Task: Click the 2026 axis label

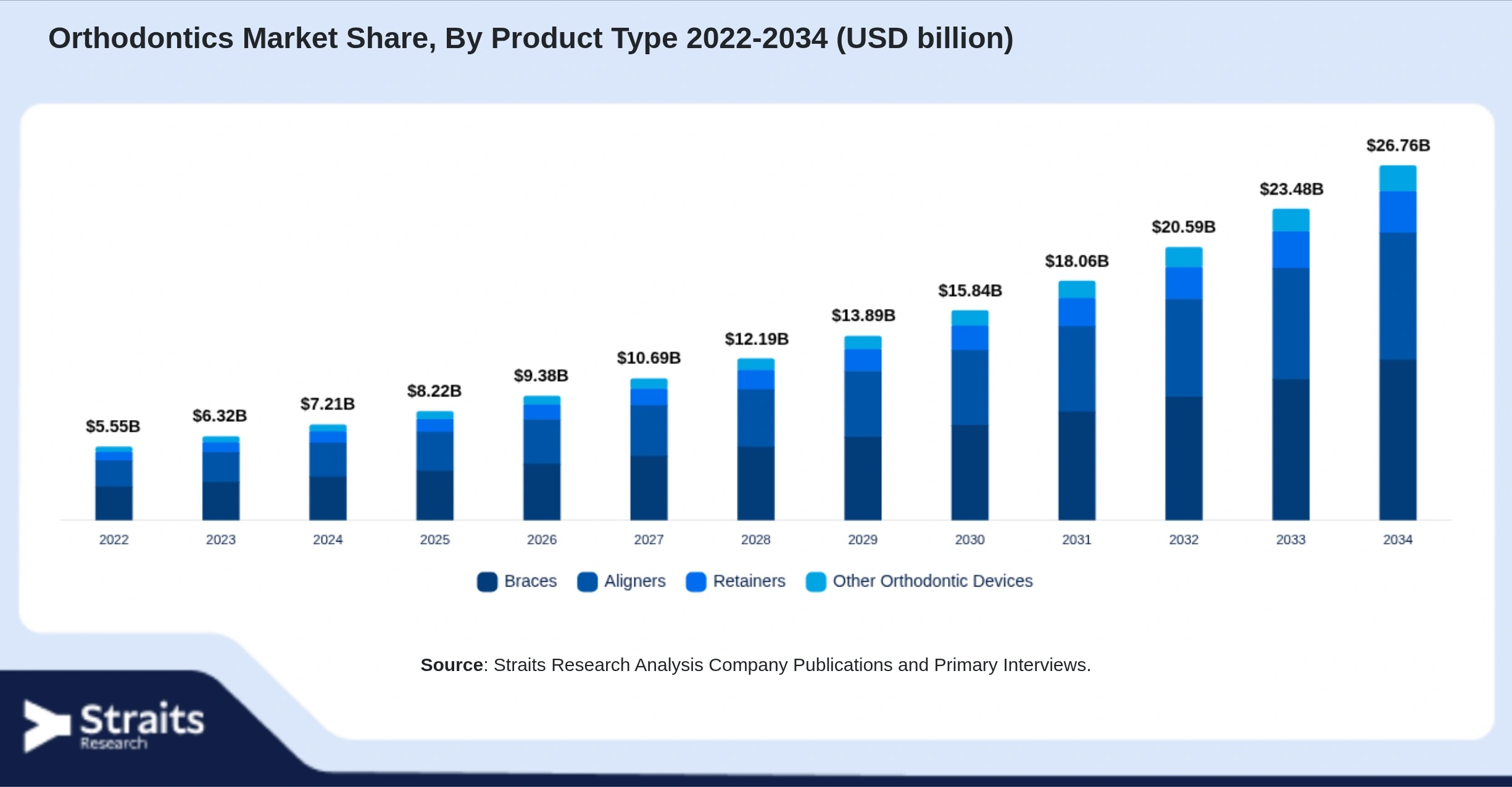Action: click(542, 540)
